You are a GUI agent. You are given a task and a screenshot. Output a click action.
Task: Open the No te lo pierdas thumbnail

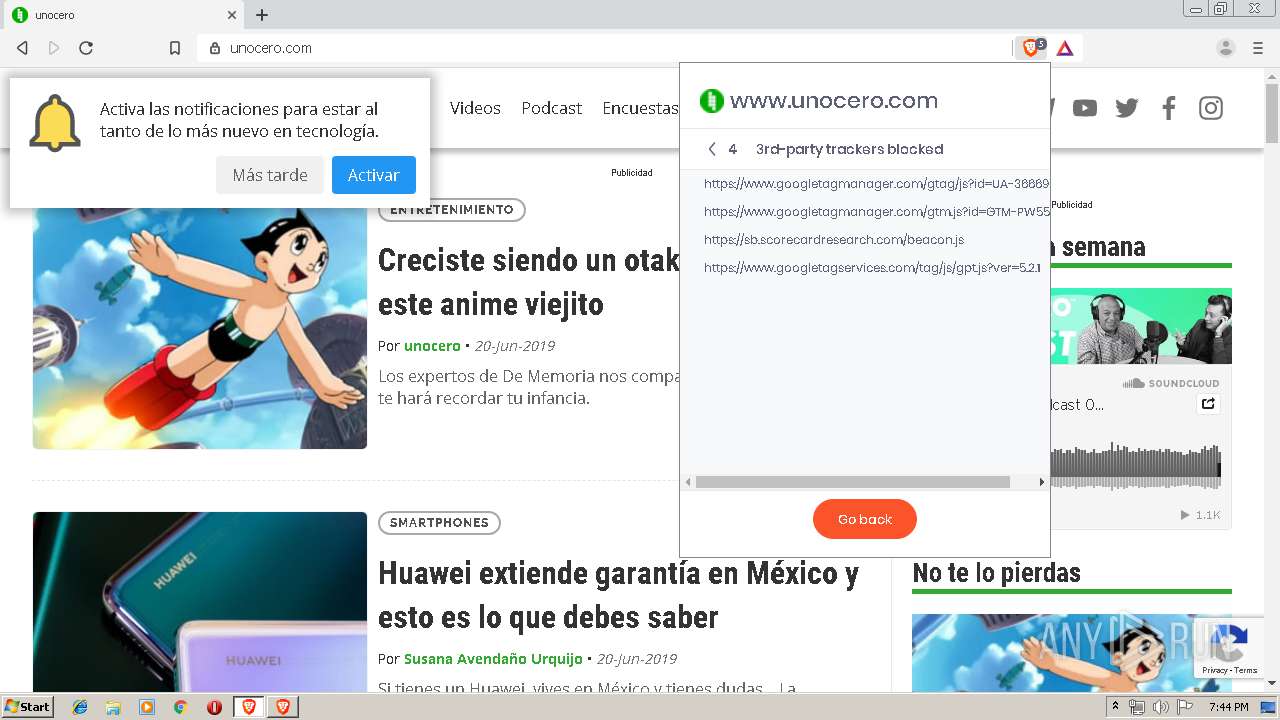(1072, 654)
